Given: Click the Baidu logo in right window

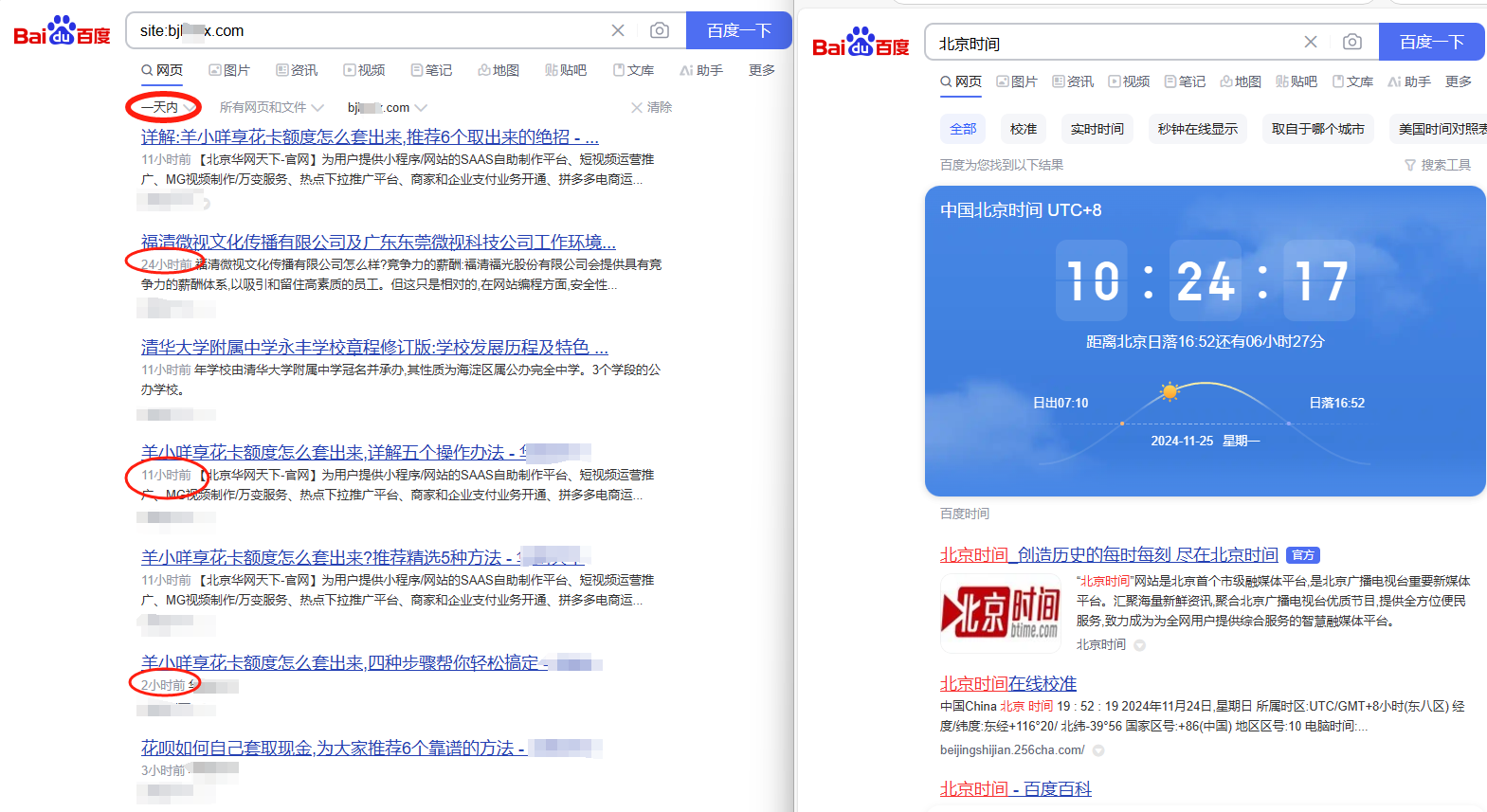Looking at the screenshot, I should [x=861, y=43].
